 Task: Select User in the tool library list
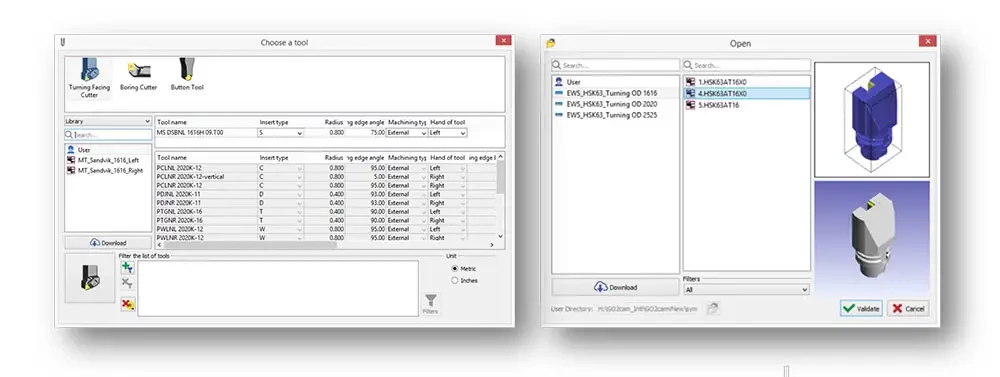coord(108,149)
